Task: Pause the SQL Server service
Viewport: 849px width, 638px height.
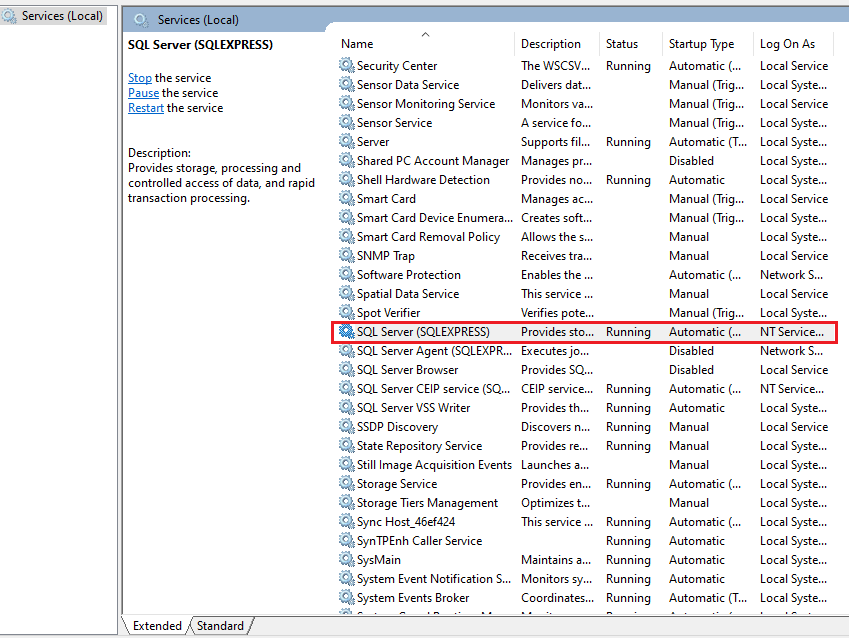Action: click(x=143, y=92)
